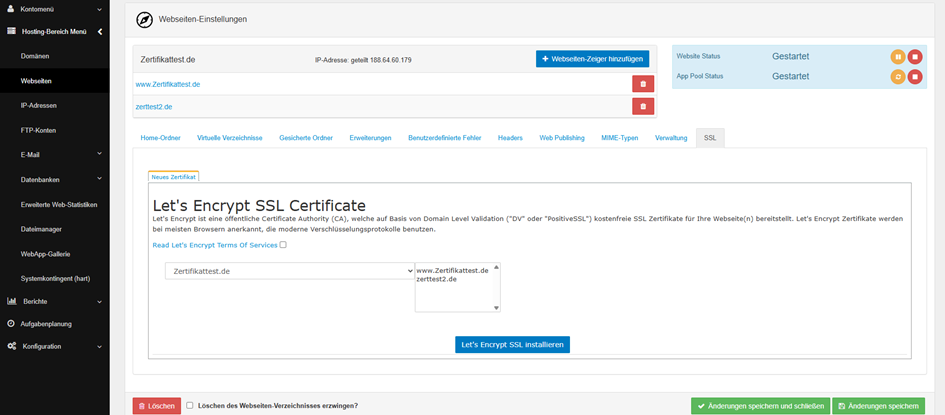Click the Aufgabenplanung clock icon
Screen dimensions: 945x415
tap(11, 323)
